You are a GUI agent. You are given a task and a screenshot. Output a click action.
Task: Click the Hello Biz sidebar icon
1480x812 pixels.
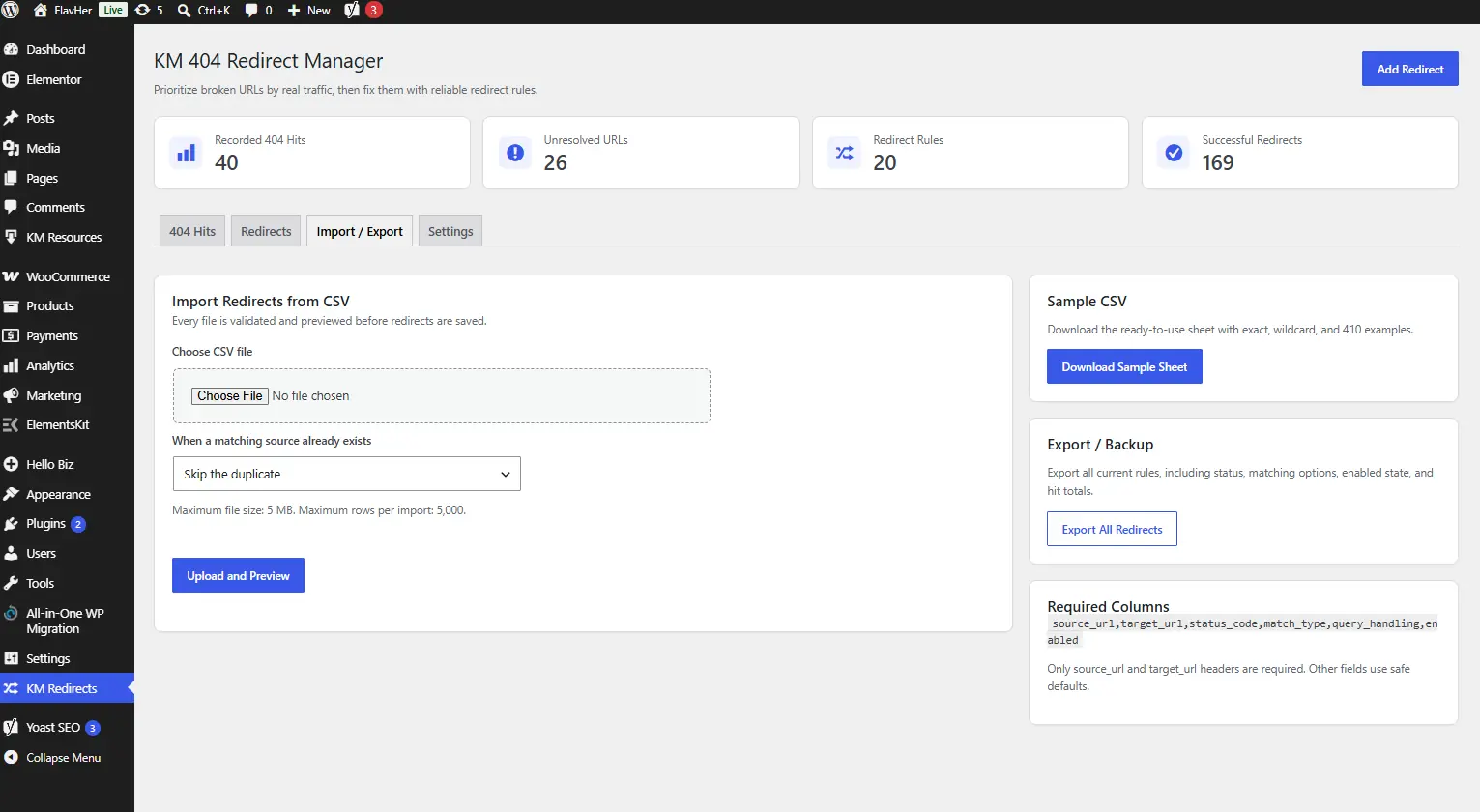12,464
